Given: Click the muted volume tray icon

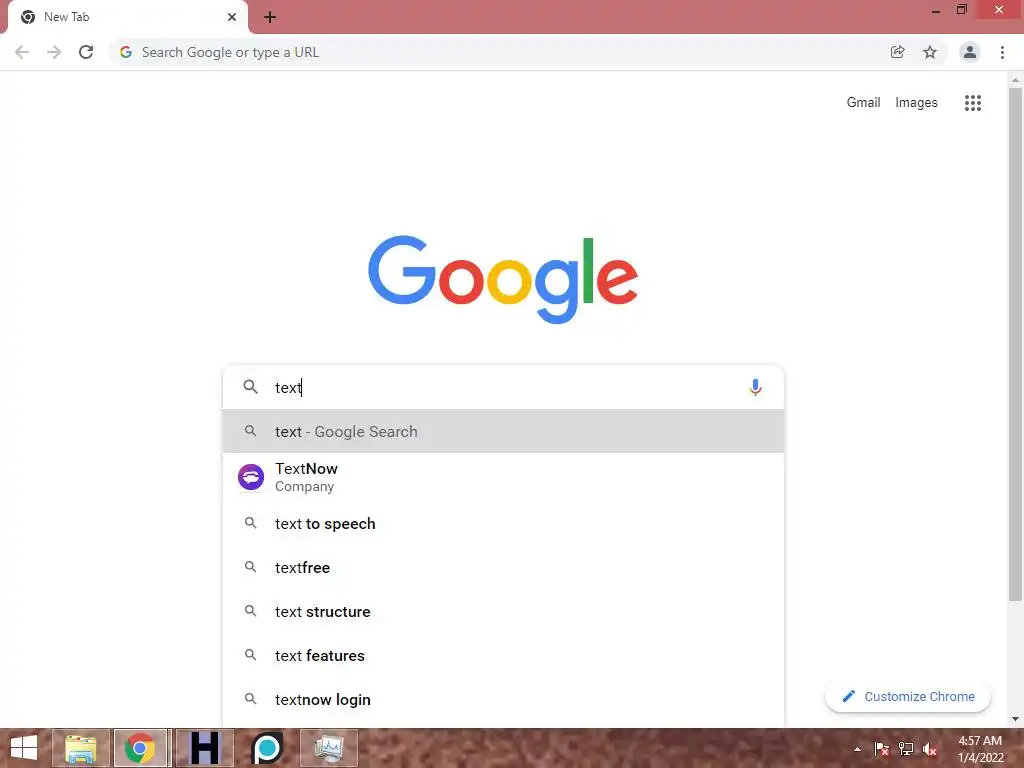Looking at the screenshot, I should [930, 749].
